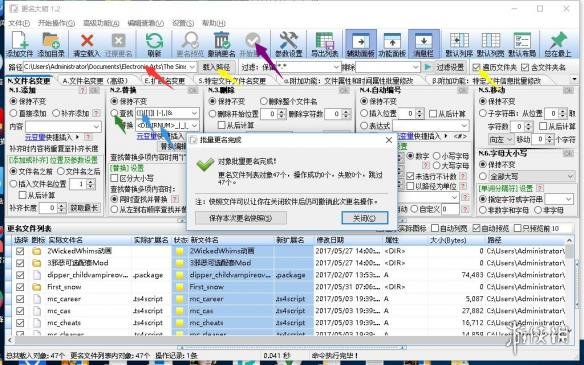Click the 默认列序 icon
The image size is (584, 365).
(459, 40)
